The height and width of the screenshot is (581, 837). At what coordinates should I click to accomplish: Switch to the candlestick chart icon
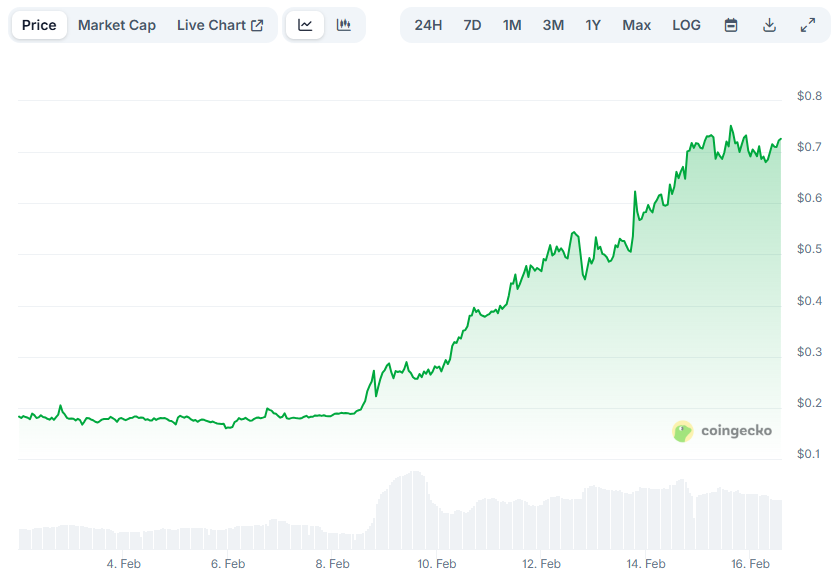pos(344,24)
